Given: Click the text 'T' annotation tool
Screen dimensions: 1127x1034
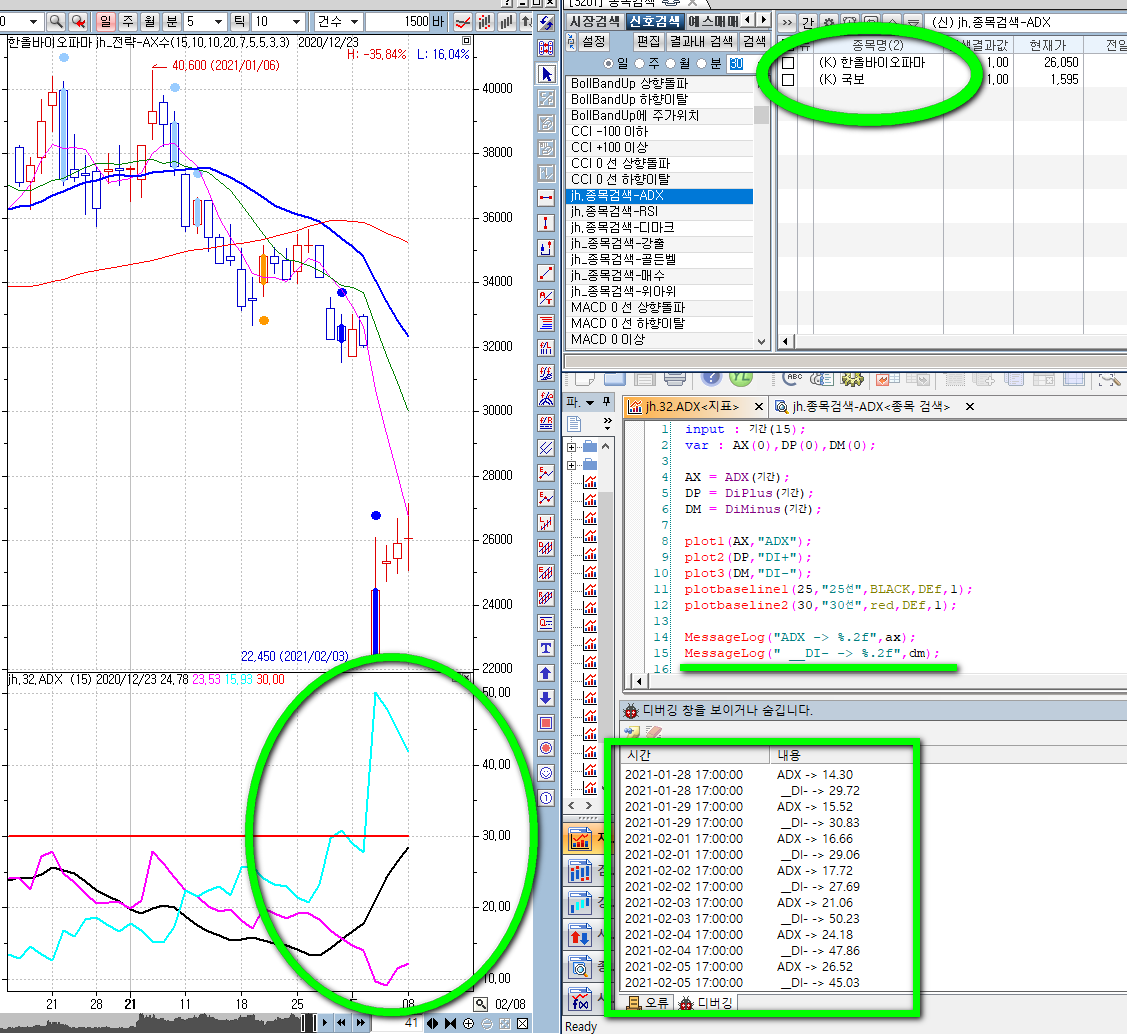Looking at the screenshot, I should tap(546, 648).
